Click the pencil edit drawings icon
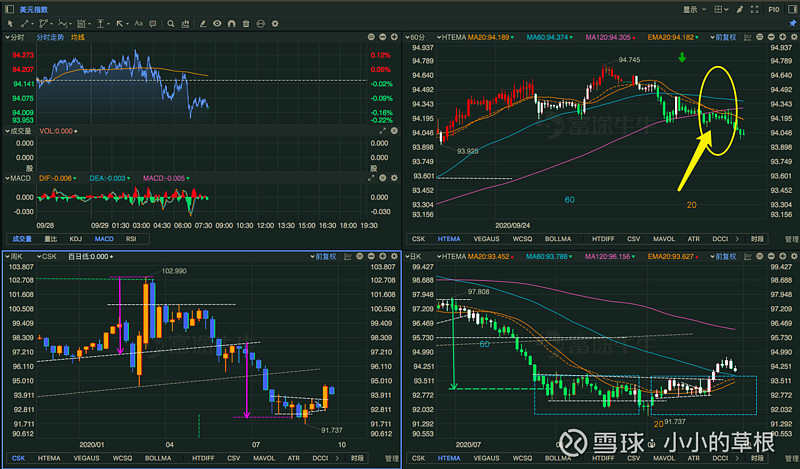Viewport: 800px width, 469px height. coord(203,23)
